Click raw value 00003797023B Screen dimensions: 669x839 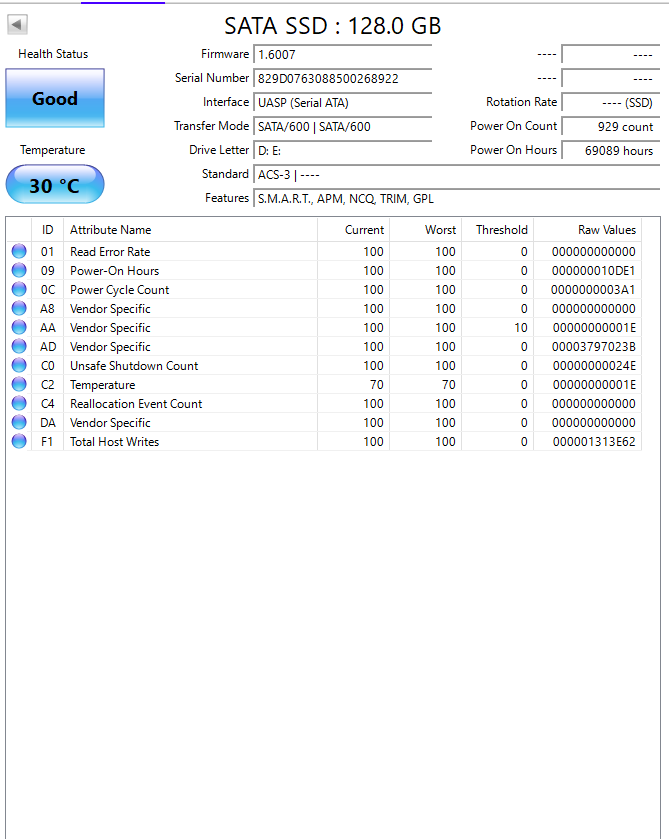point(594,347)
